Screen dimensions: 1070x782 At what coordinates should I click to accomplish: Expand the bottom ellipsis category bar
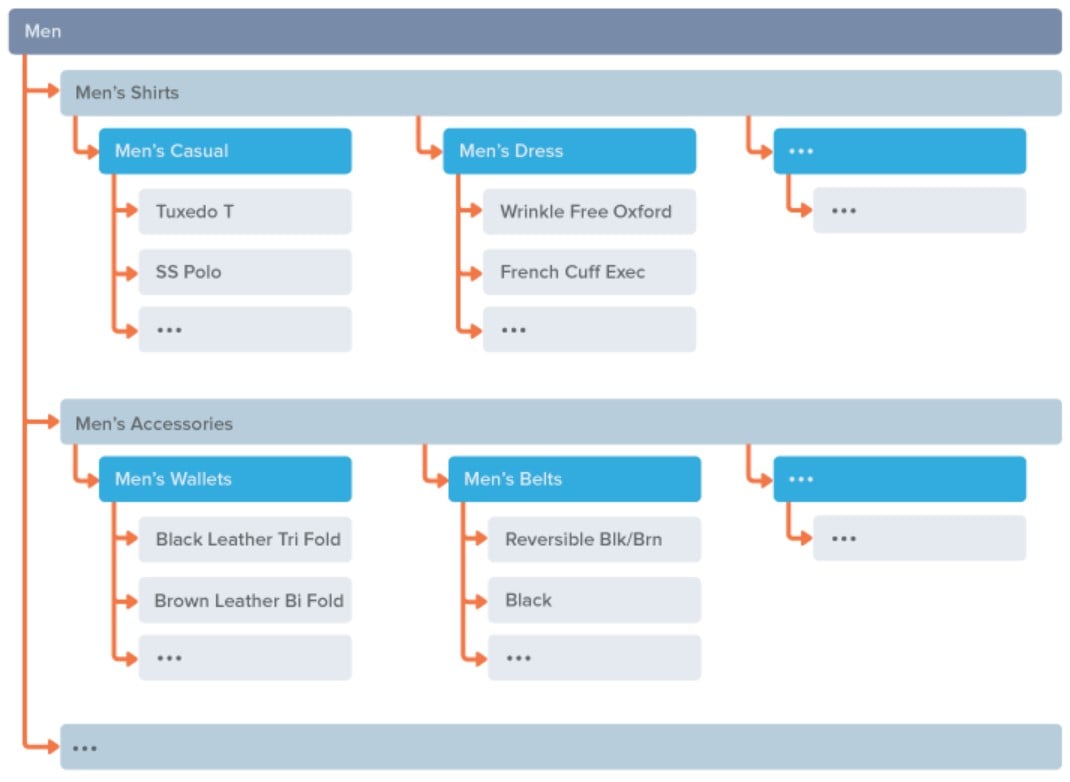pos(561,747)
